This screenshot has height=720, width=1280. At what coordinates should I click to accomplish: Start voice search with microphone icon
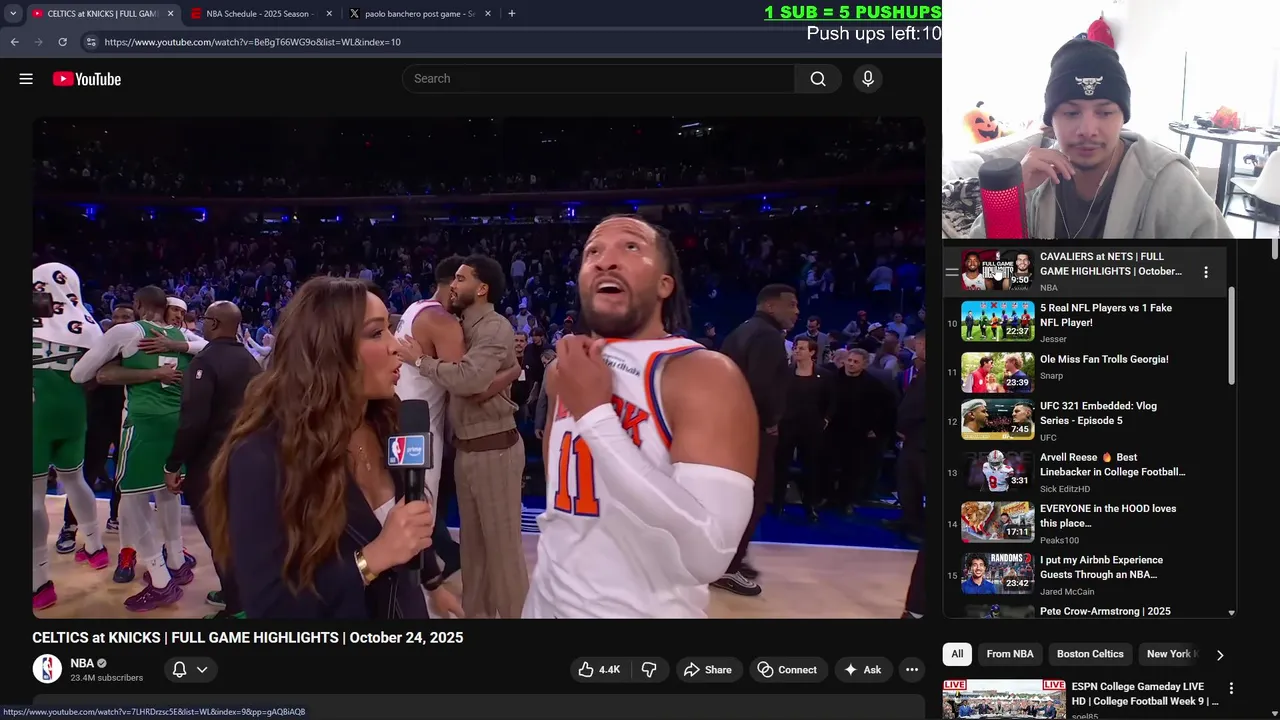point(868,79)
